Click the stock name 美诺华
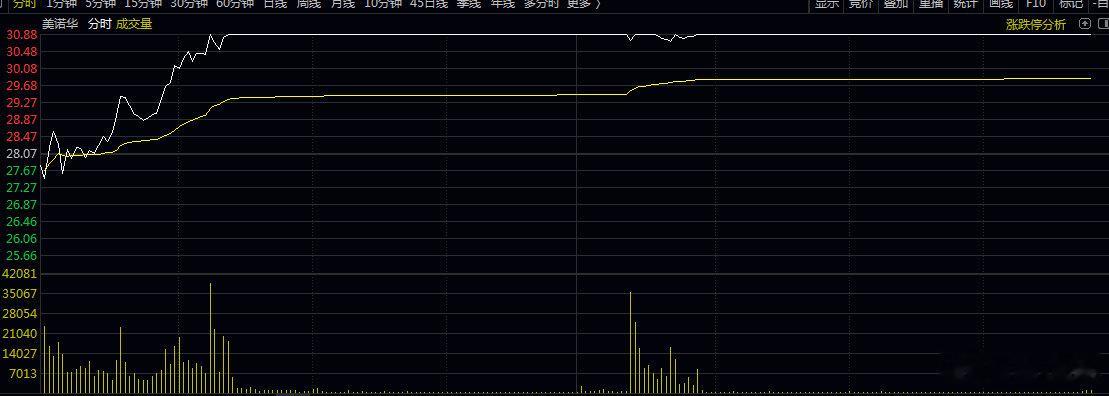The width and height of the screenshot is (1109, 396). [x=60, y=24]
